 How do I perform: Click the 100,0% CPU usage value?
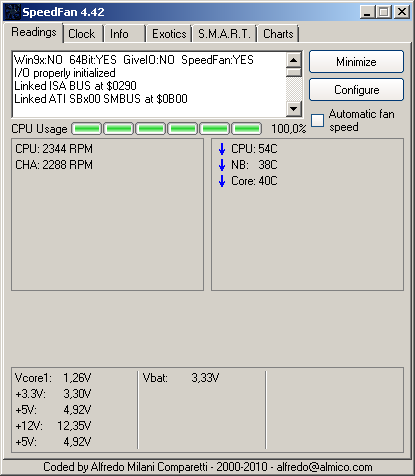point(288,129)
